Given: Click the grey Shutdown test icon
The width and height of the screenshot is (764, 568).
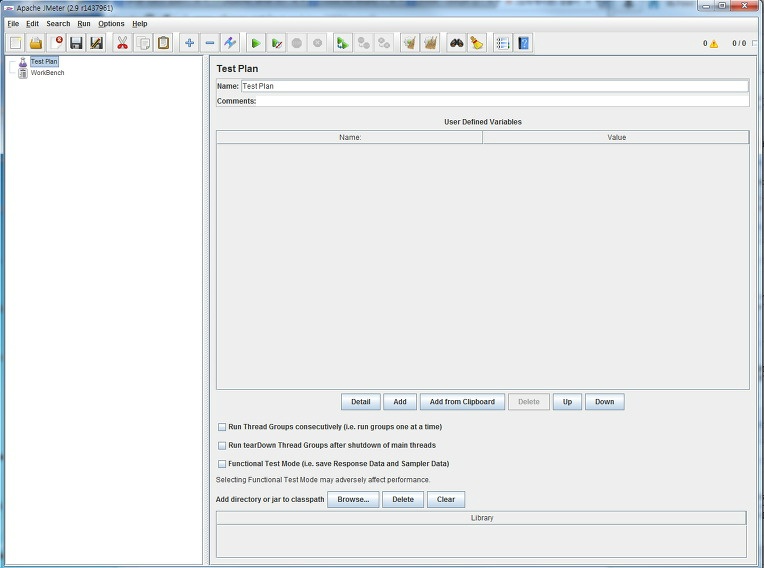Looking at the screenshot, I should (x=317, y=43).
